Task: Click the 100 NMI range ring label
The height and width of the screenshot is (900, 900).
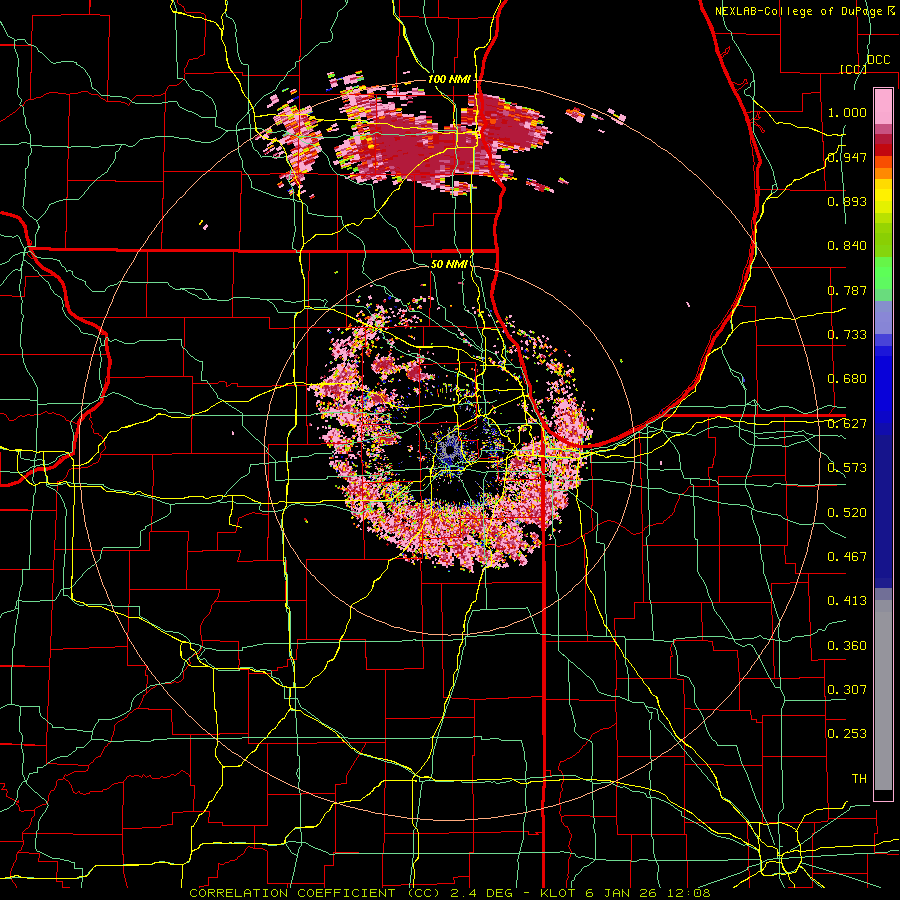Action: click(x=449, y=79)
